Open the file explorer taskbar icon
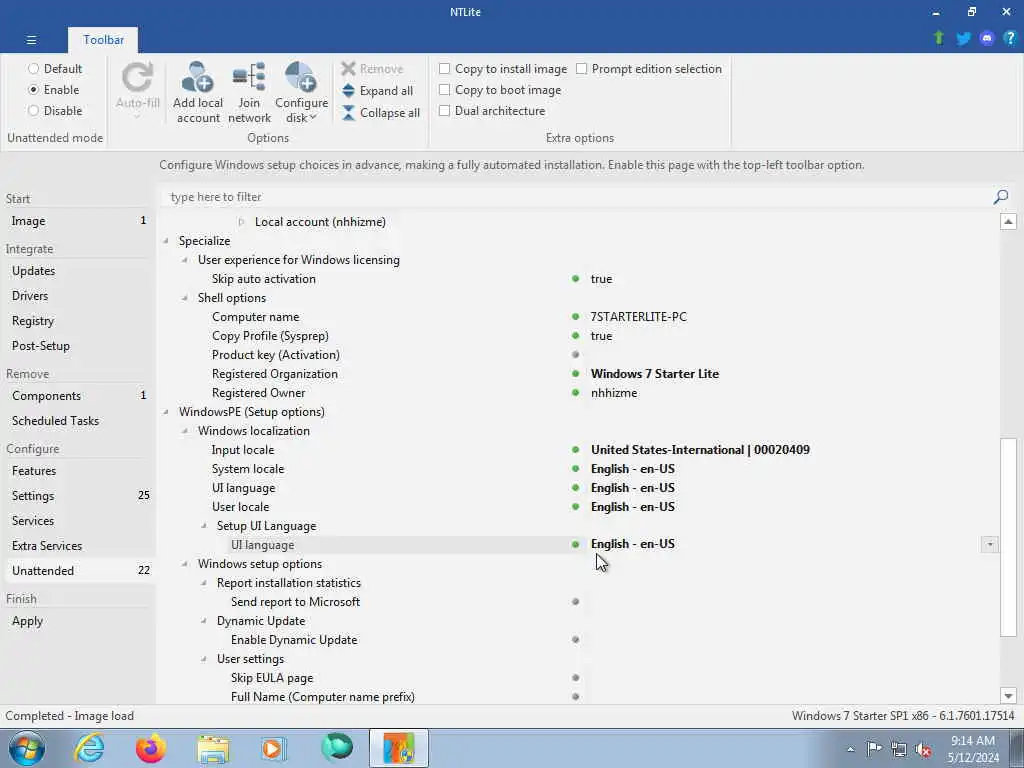This screenshot has height=768, width=1024. pos(213,749)
